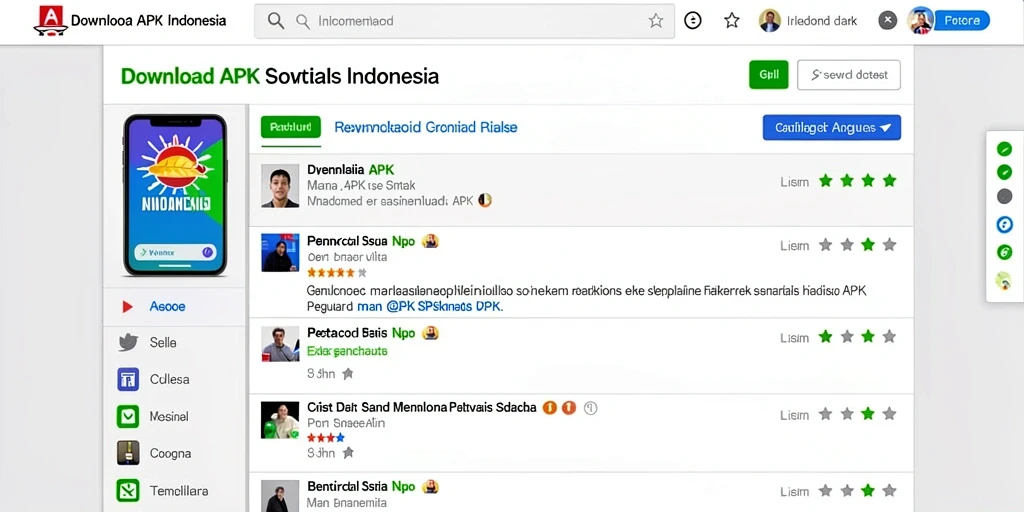The height and width of the screenshot is (512, 1024).
Task: Click the green Temdillara sidebar icon
Action: pyautogui.click(x=127, y=490)
